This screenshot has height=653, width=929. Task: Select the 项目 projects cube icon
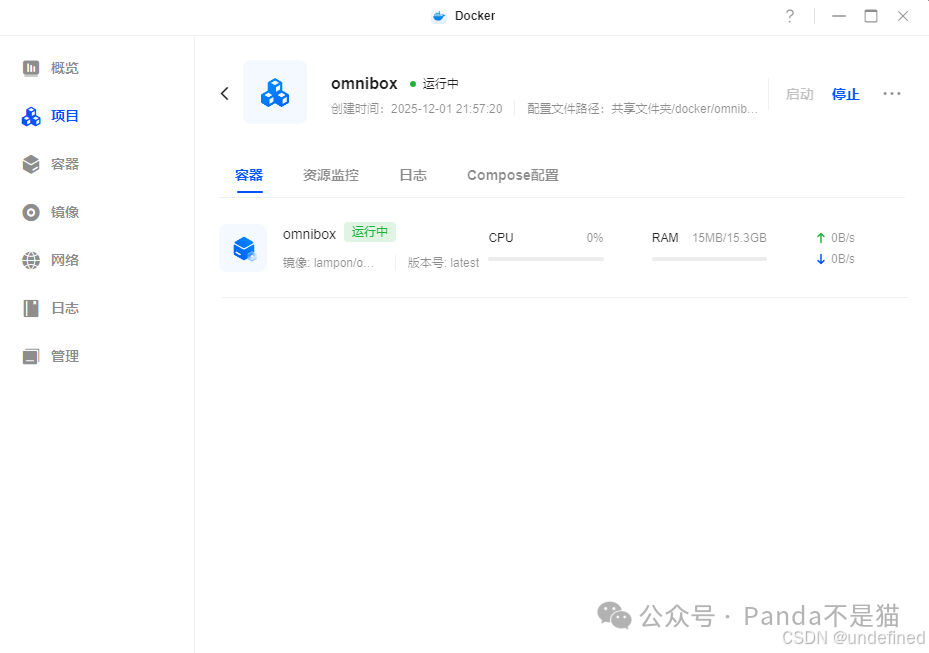[31, 116]
